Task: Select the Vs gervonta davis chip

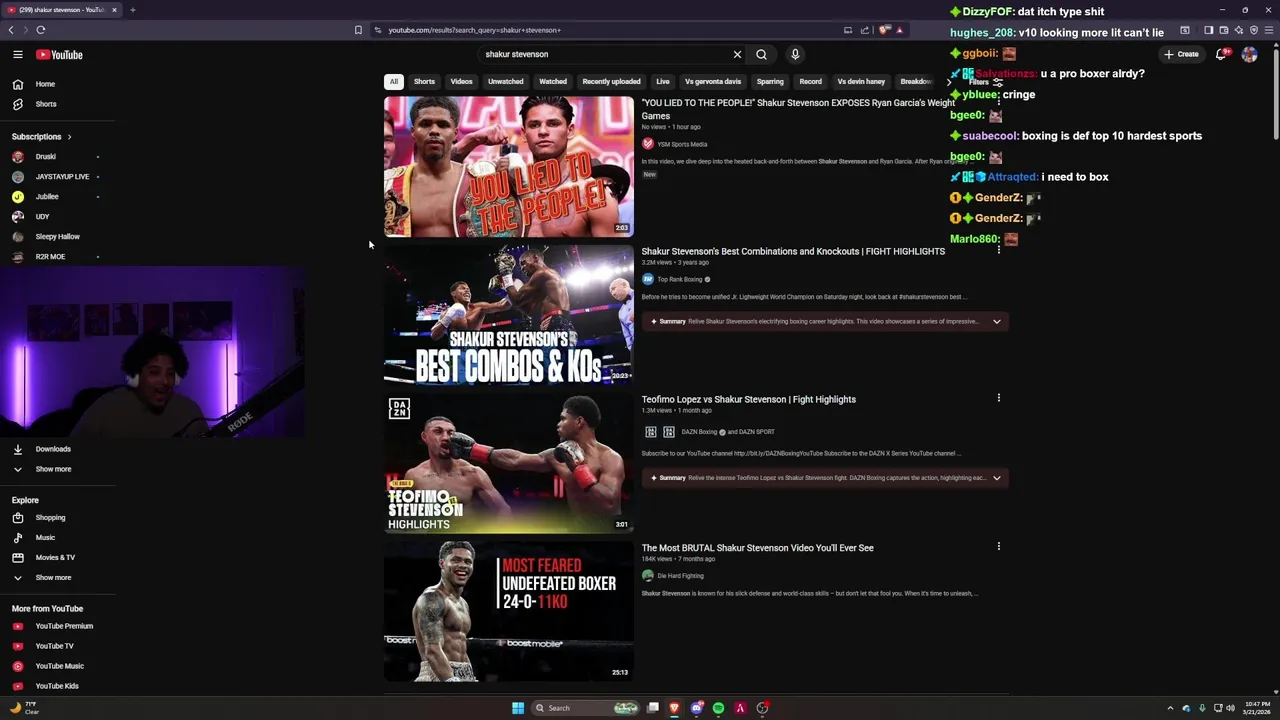Action: click(713, 82)
